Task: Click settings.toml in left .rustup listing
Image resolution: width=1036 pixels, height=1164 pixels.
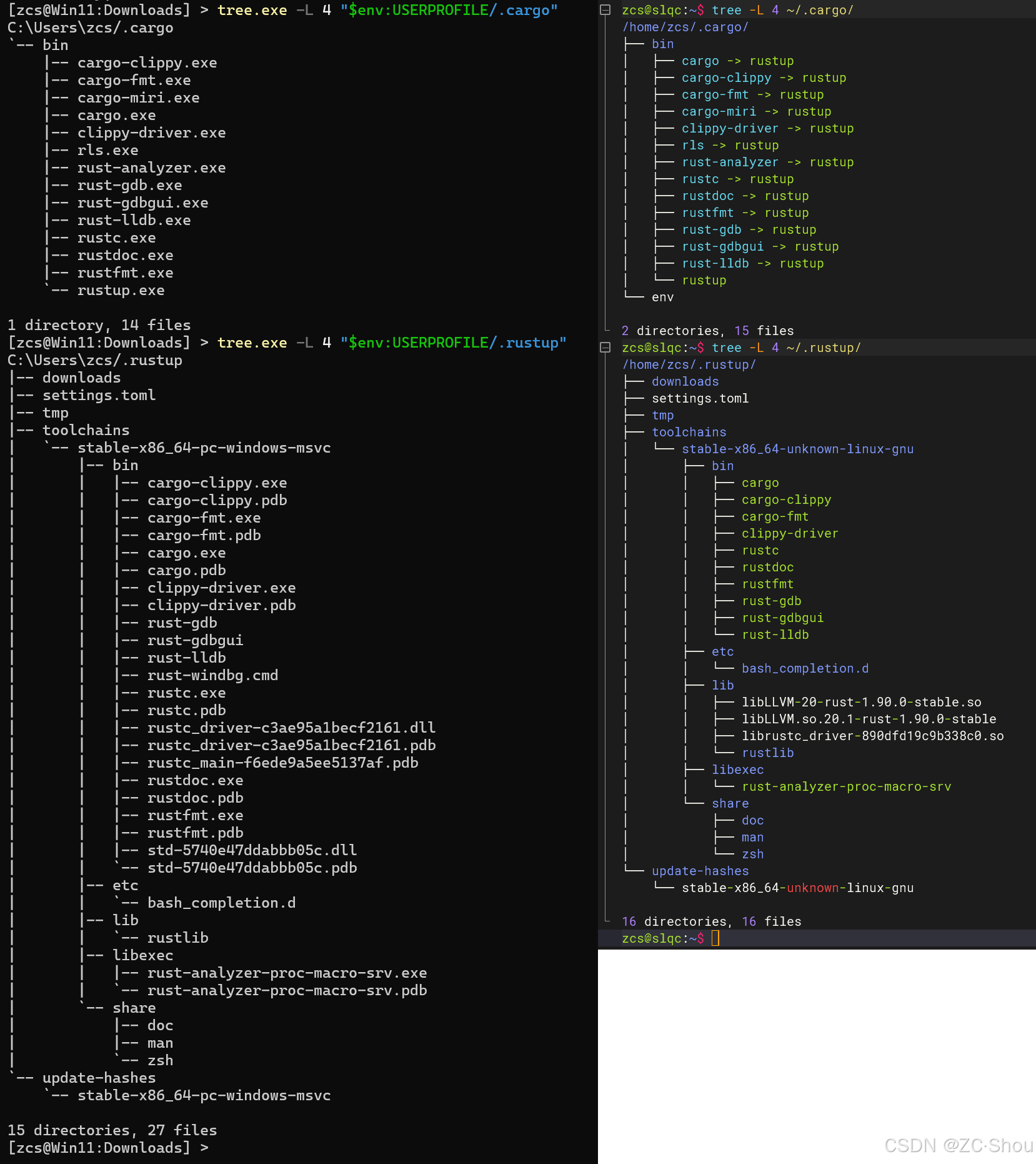Action: point(99,395)
